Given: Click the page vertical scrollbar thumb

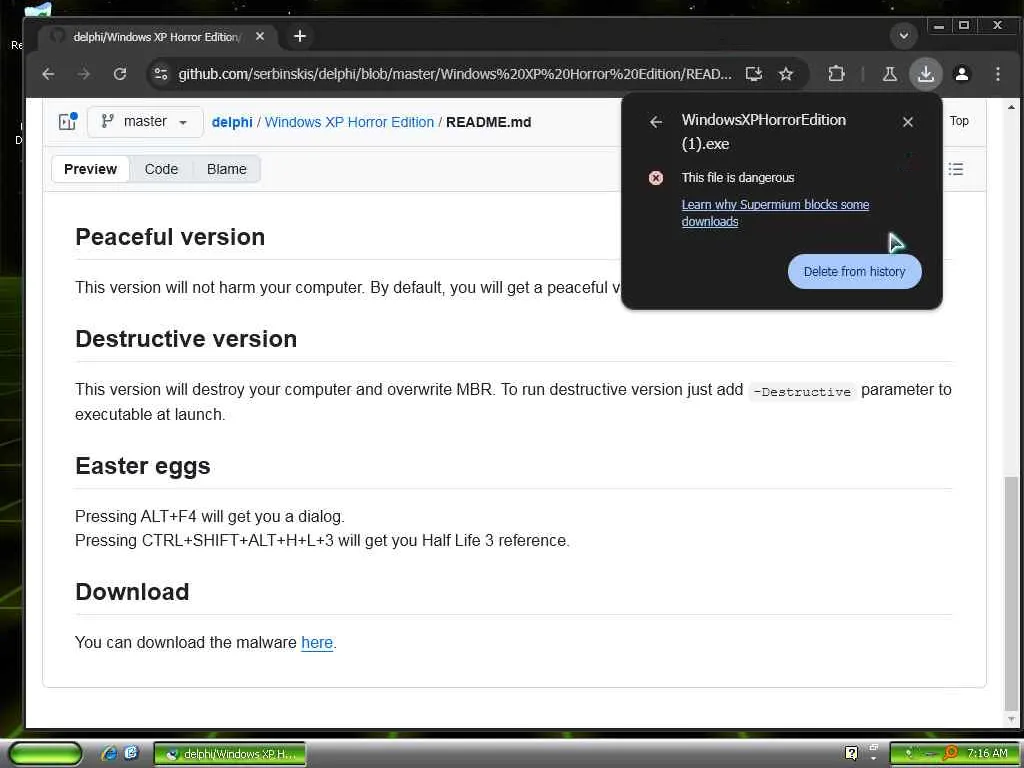Looking at the screenshot, I should pyautogui.click(x=1011, y=594).
